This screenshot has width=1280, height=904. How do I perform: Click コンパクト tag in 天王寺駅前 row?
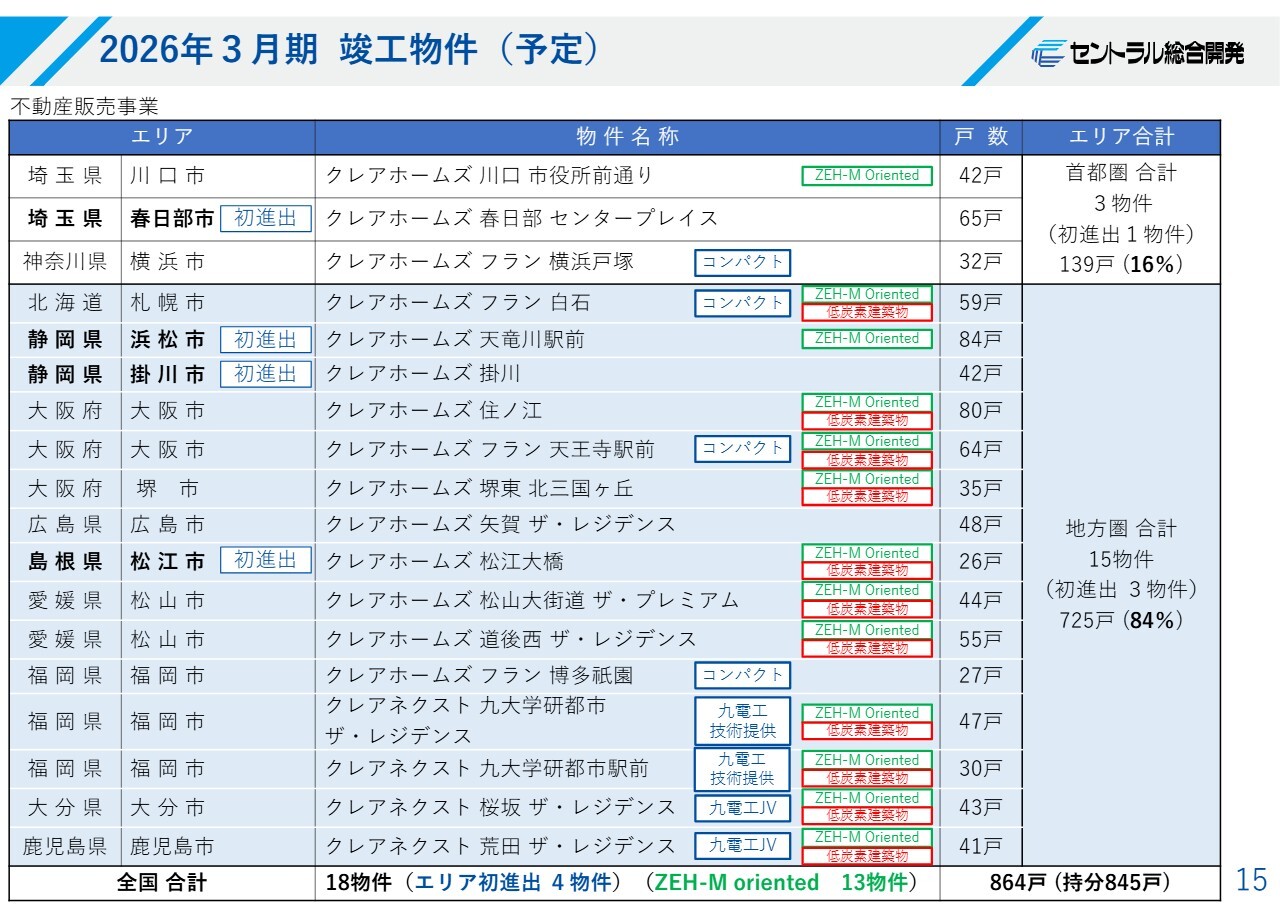pos(742,449)
